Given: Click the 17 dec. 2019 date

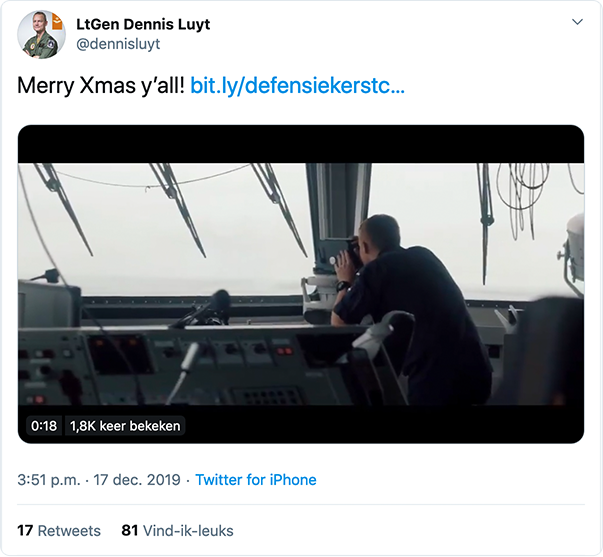Looking at the screenshot, I should [136, 480].
